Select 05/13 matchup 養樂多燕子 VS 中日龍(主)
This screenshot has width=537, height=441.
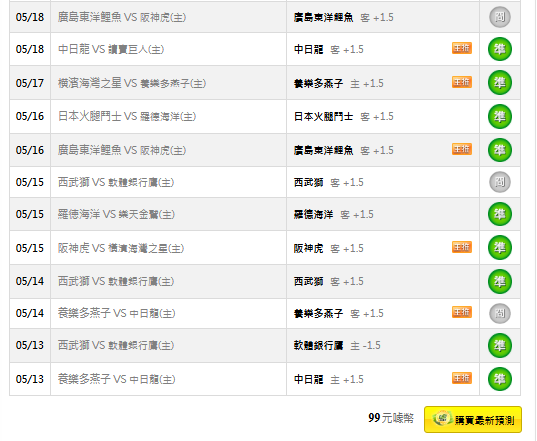116,379
